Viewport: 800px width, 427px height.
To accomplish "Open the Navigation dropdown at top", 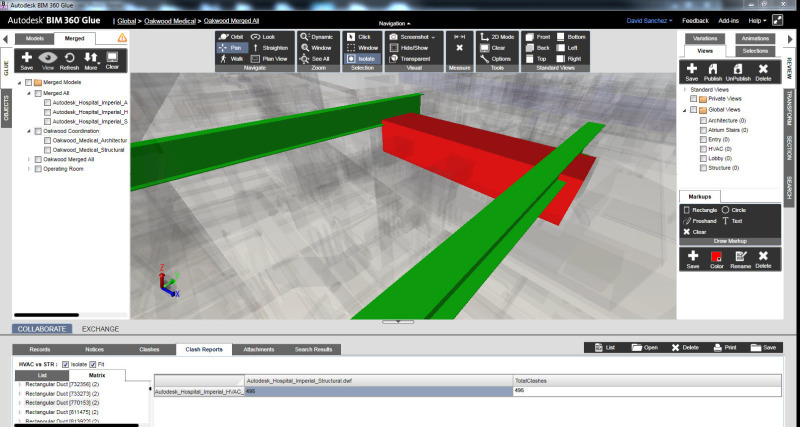I will 394,23.
